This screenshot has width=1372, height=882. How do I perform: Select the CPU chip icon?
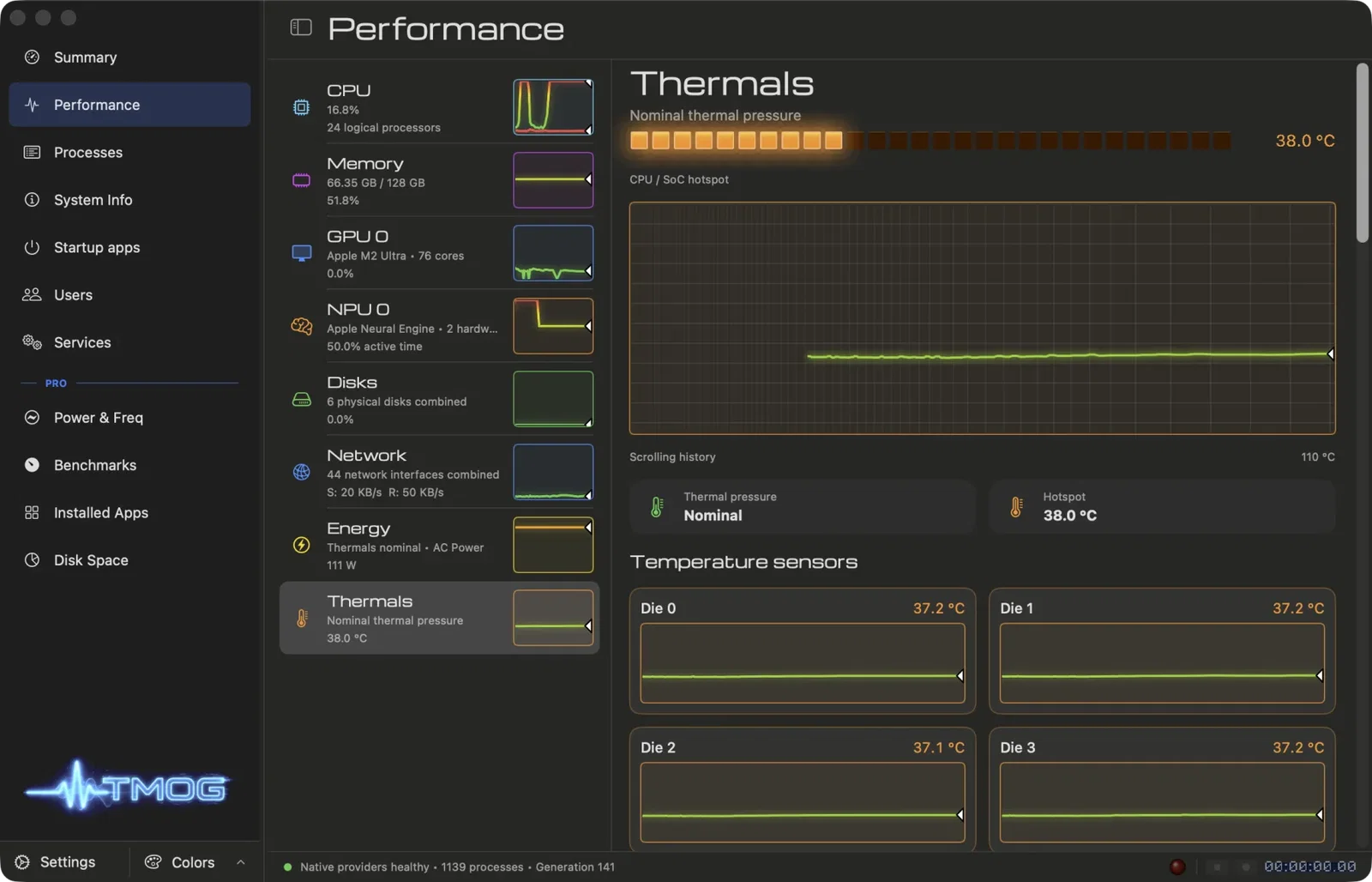301,107
